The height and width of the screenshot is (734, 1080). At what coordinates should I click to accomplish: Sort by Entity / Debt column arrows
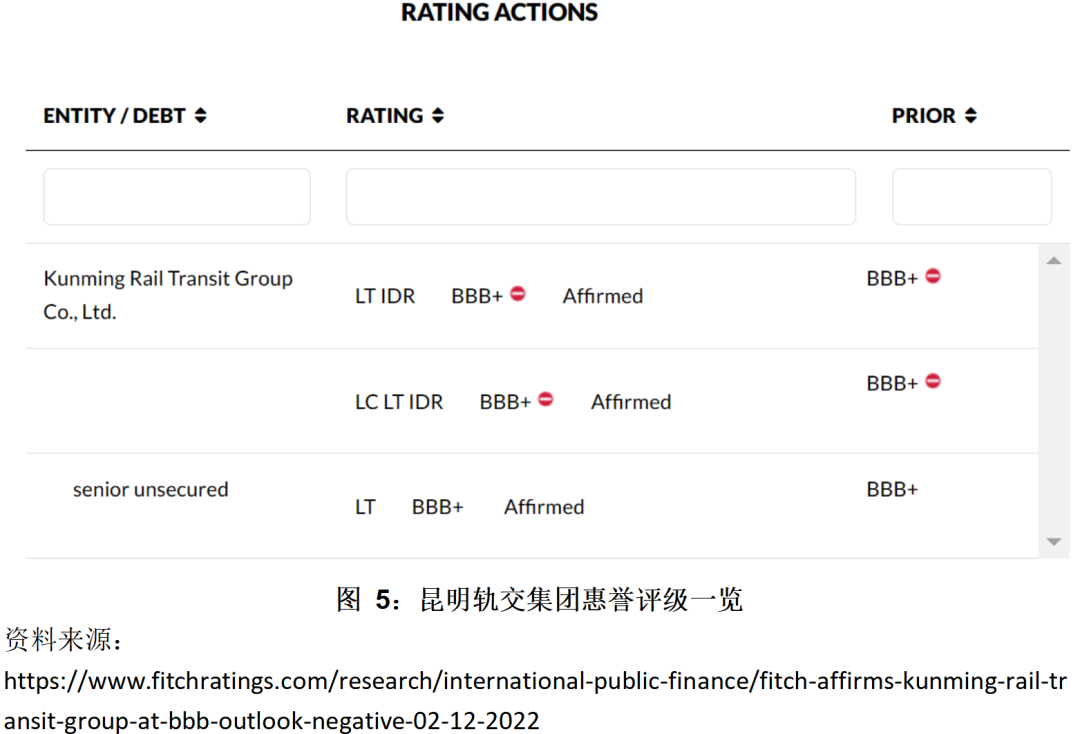pyautogui.click(x=200, y=116)
